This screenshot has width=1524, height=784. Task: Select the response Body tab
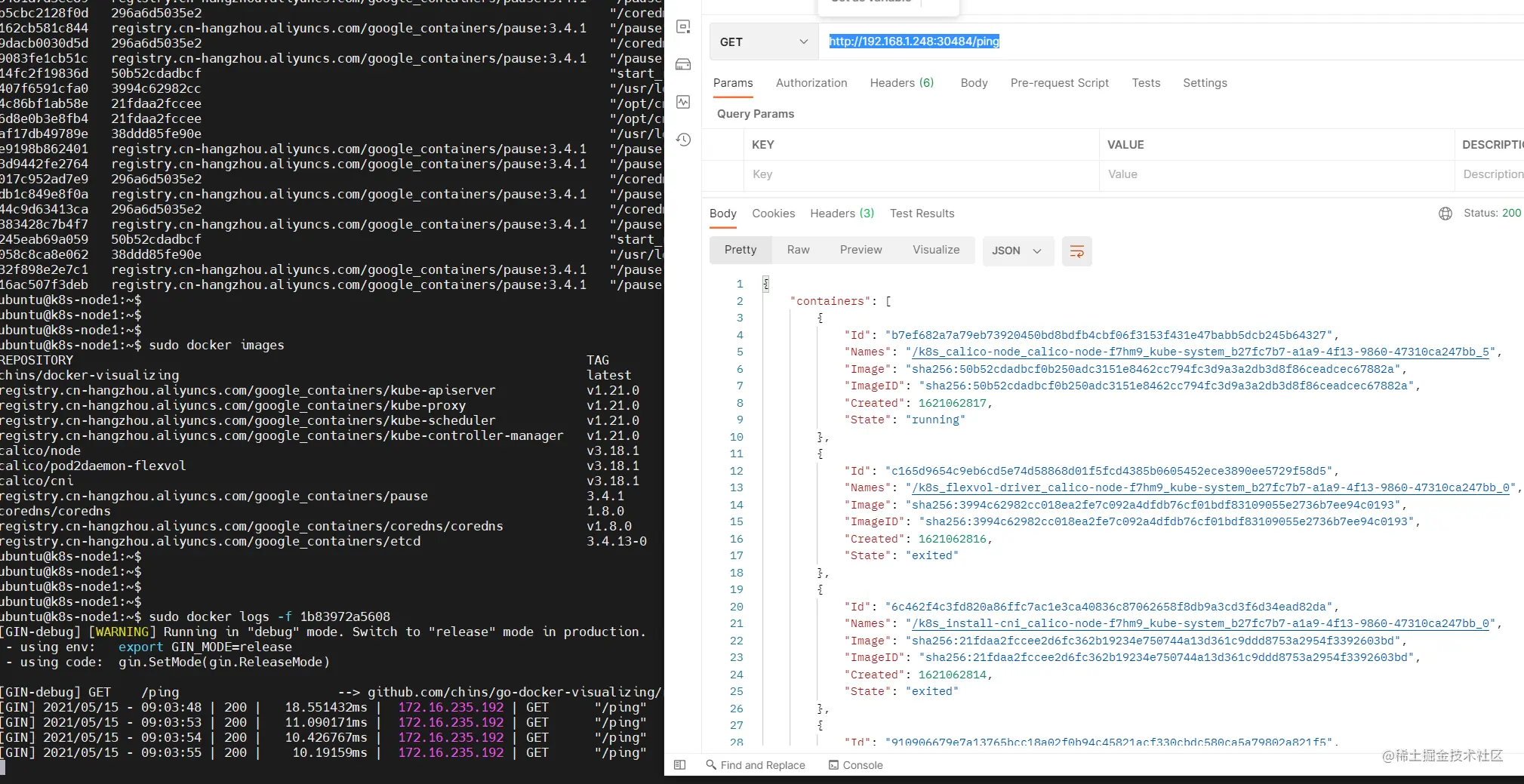[723, 214]
